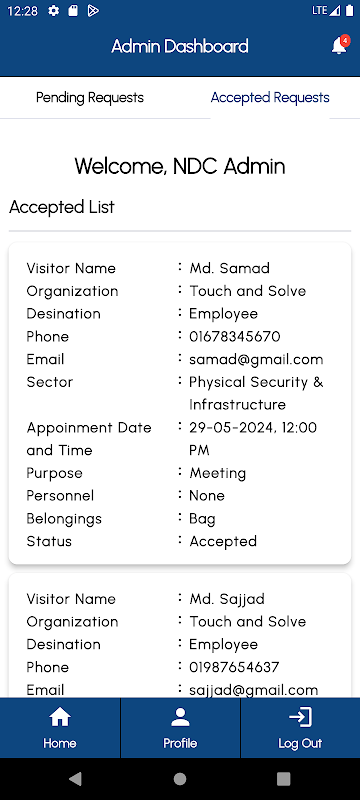This screenshot has width=360, height=800.
Task: Switch to the Pending Requests tab
Action: [x=90, y=97]
